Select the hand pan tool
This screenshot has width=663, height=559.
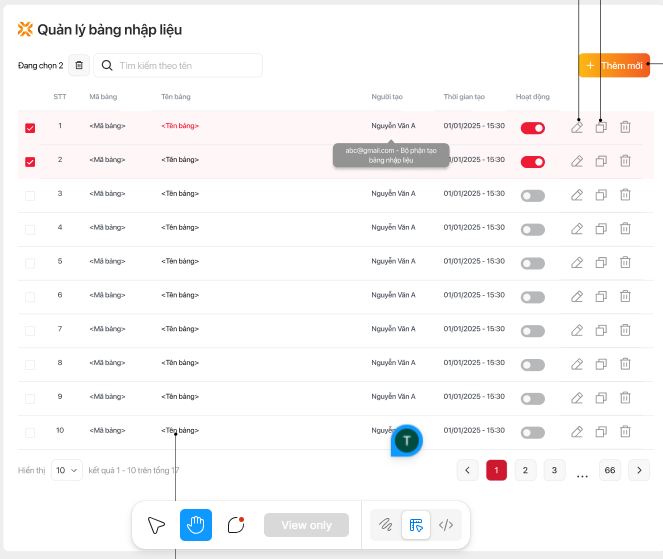(196, 525)
